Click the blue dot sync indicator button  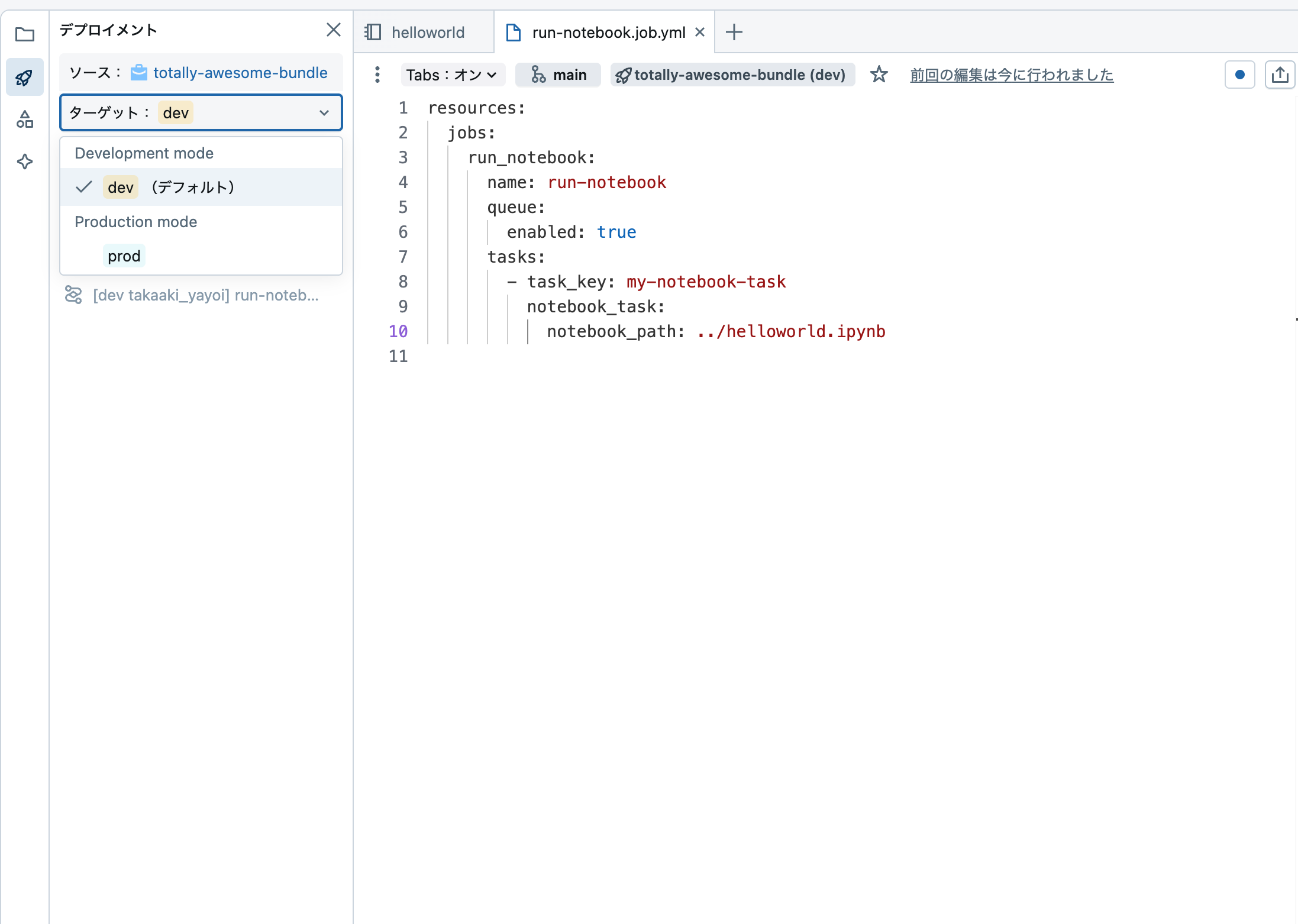(1239, 74)
